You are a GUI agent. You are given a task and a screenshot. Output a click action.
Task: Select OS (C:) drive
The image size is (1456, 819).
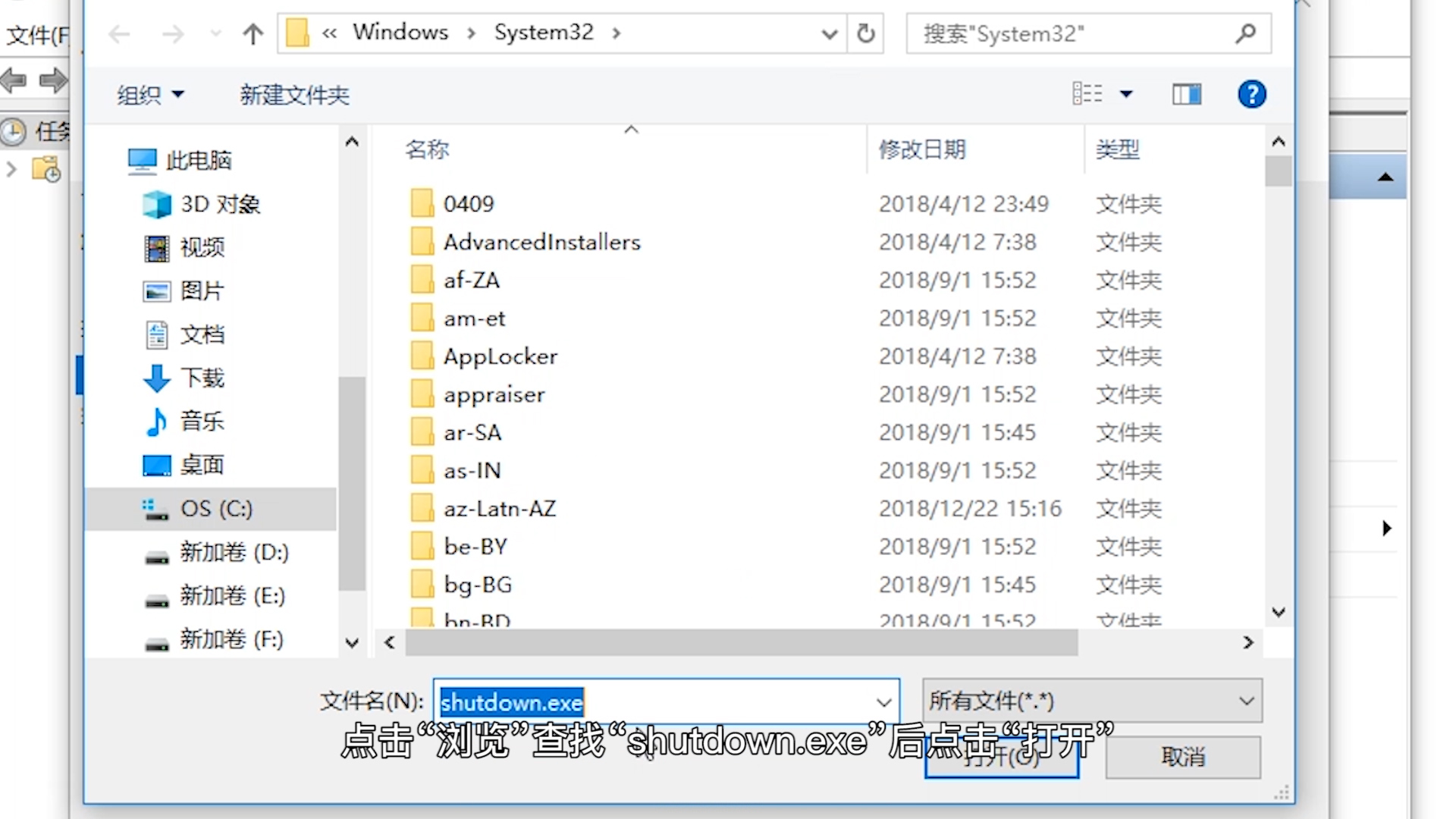[x=211, y=509]
